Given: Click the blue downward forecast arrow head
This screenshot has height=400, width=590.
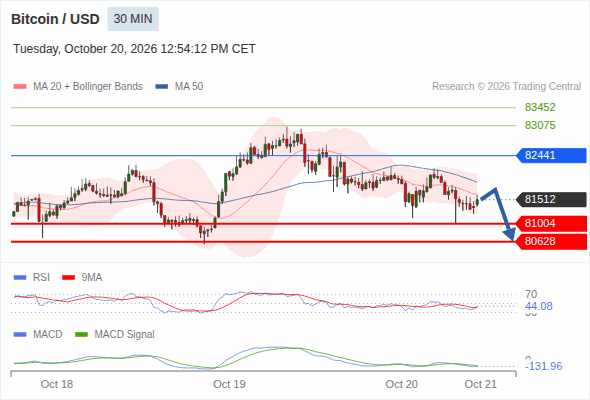Looking at the screenshot, I should tap(510, 234).
